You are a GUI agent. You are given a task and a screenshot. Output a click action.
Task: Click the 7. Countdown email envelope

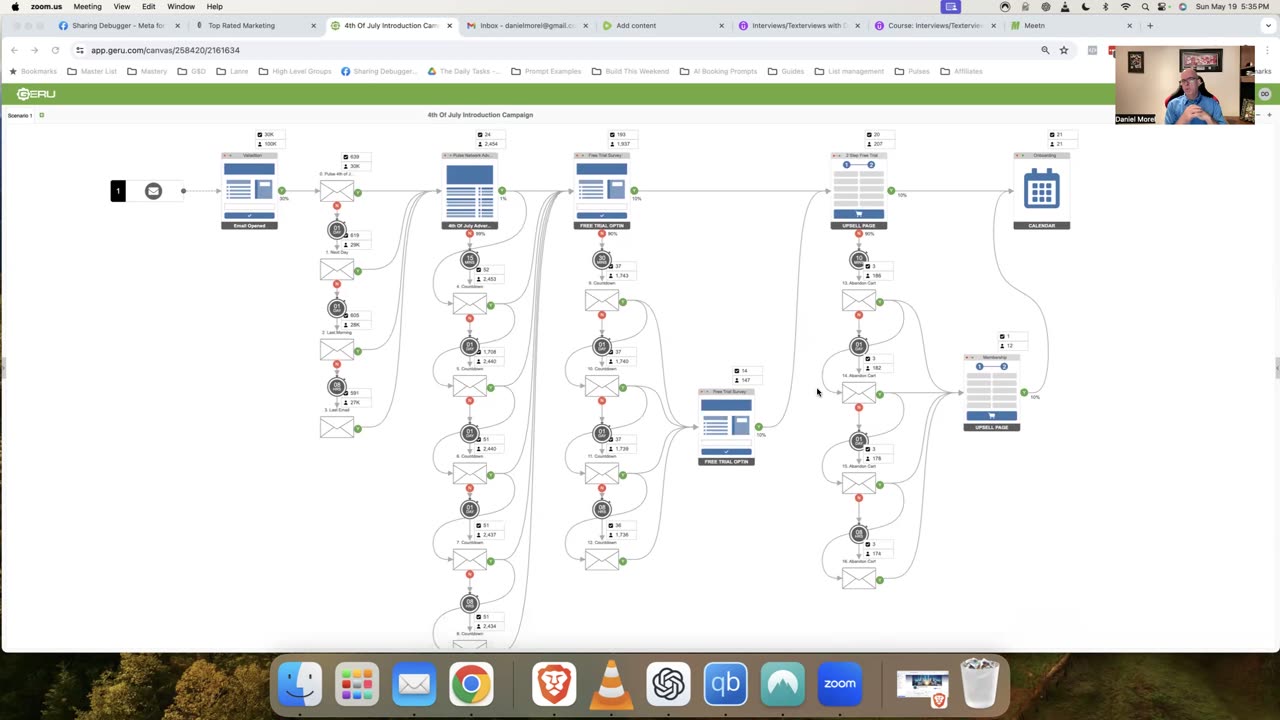point(469,560)
